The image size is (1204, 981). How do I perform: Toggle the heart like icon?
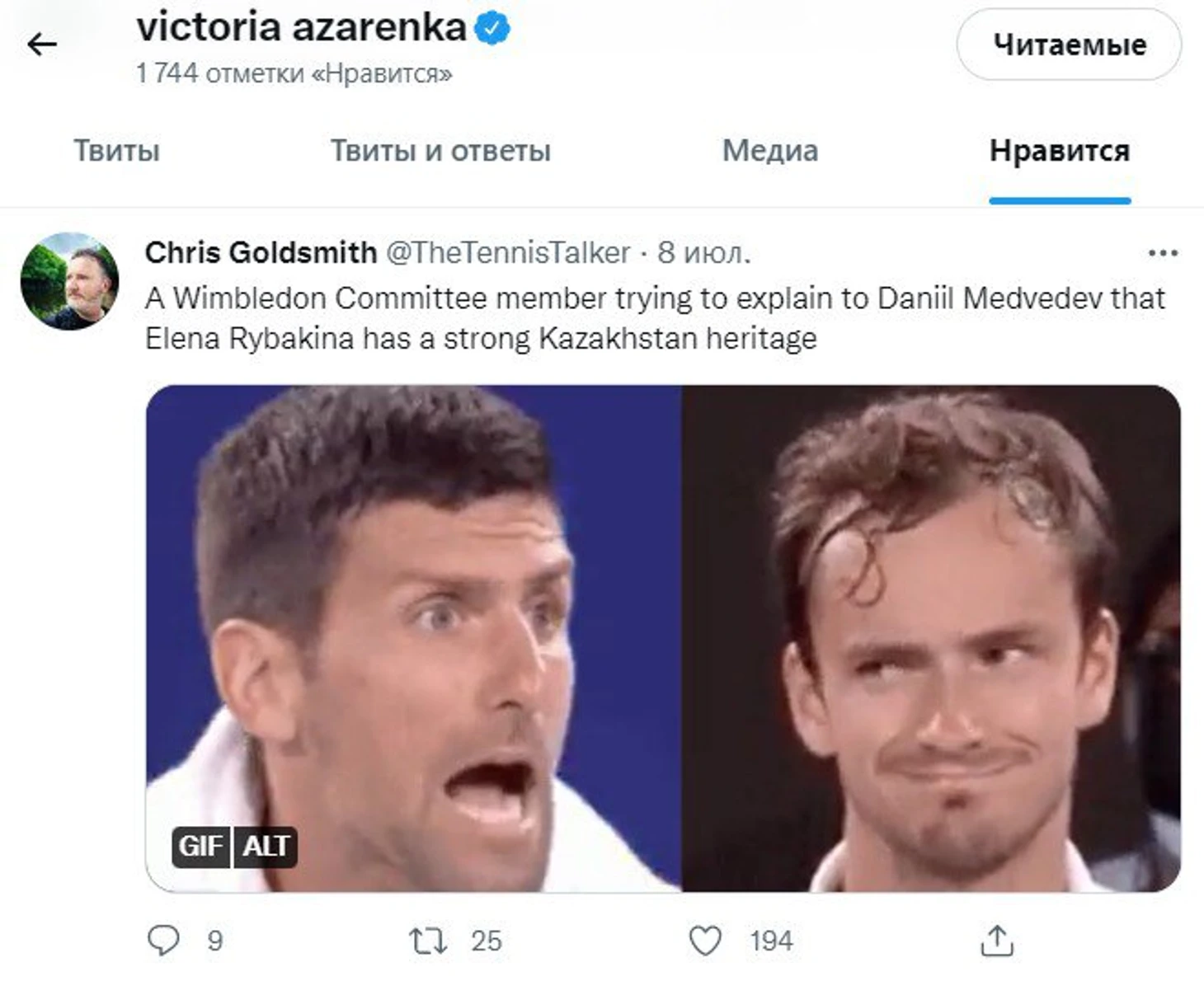pyautogui.click(x=705, y=940)
